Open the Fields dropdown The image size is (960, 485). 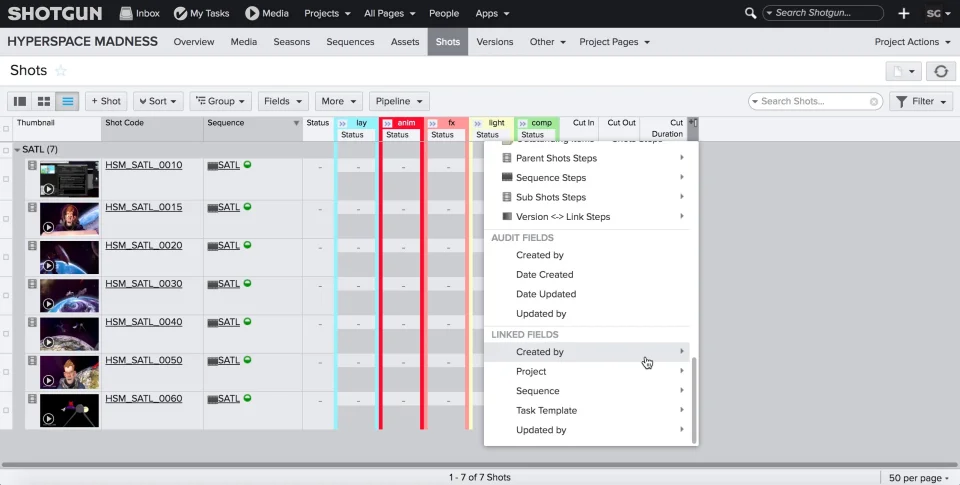(283, 101)
